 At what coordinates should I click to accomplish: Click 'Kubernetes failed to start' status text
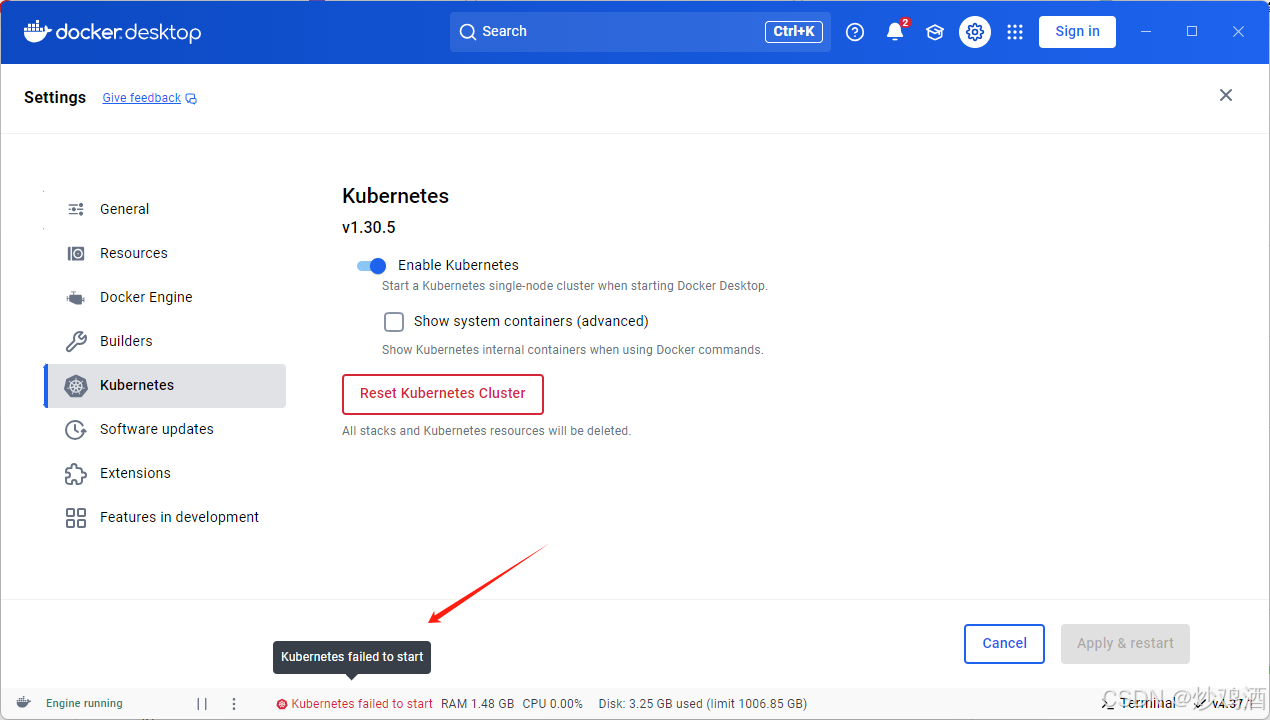[x=362, y=704]
